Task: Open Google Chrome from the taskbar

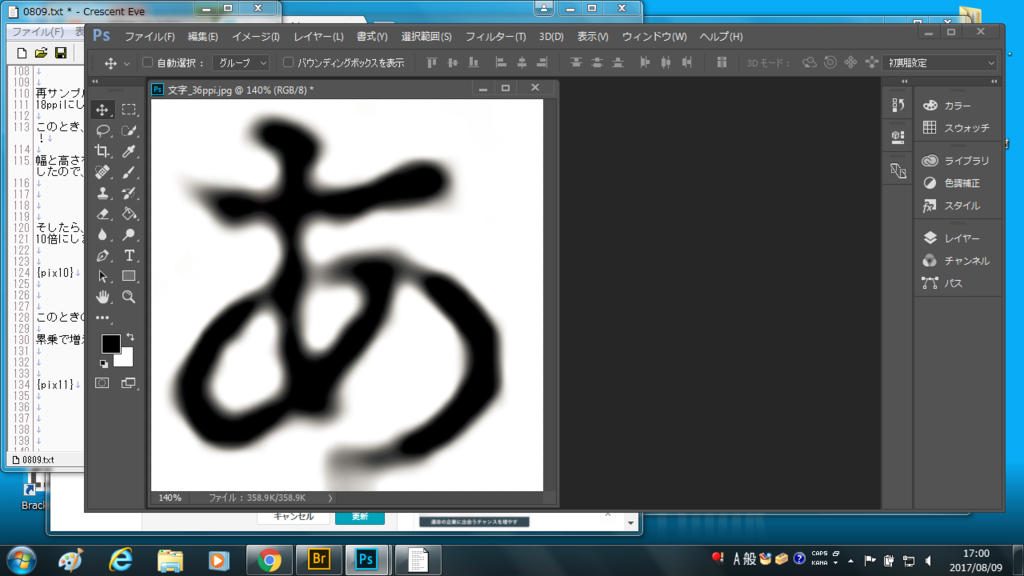Action: (269, 560)
